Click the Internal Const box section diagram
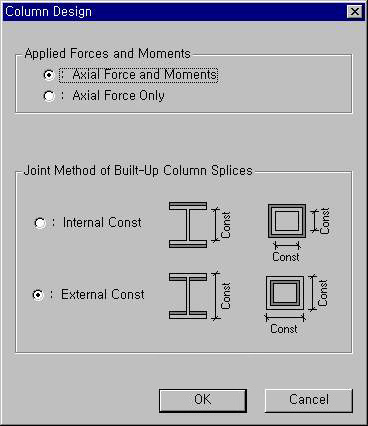Image resolution: width=368 pixels, height=426 pixels. pyautogui.click(x=287, y=221)
